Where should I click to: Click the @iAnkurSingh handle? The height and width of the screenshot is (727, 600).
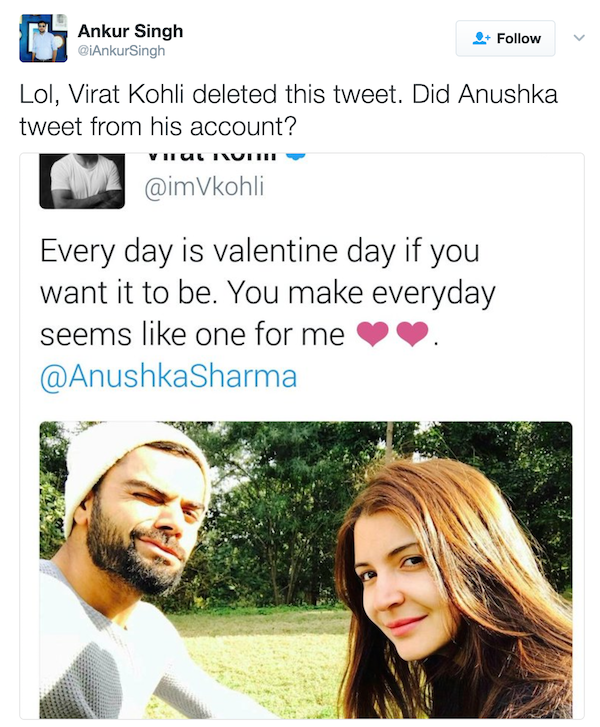click(x=121, y=50)
